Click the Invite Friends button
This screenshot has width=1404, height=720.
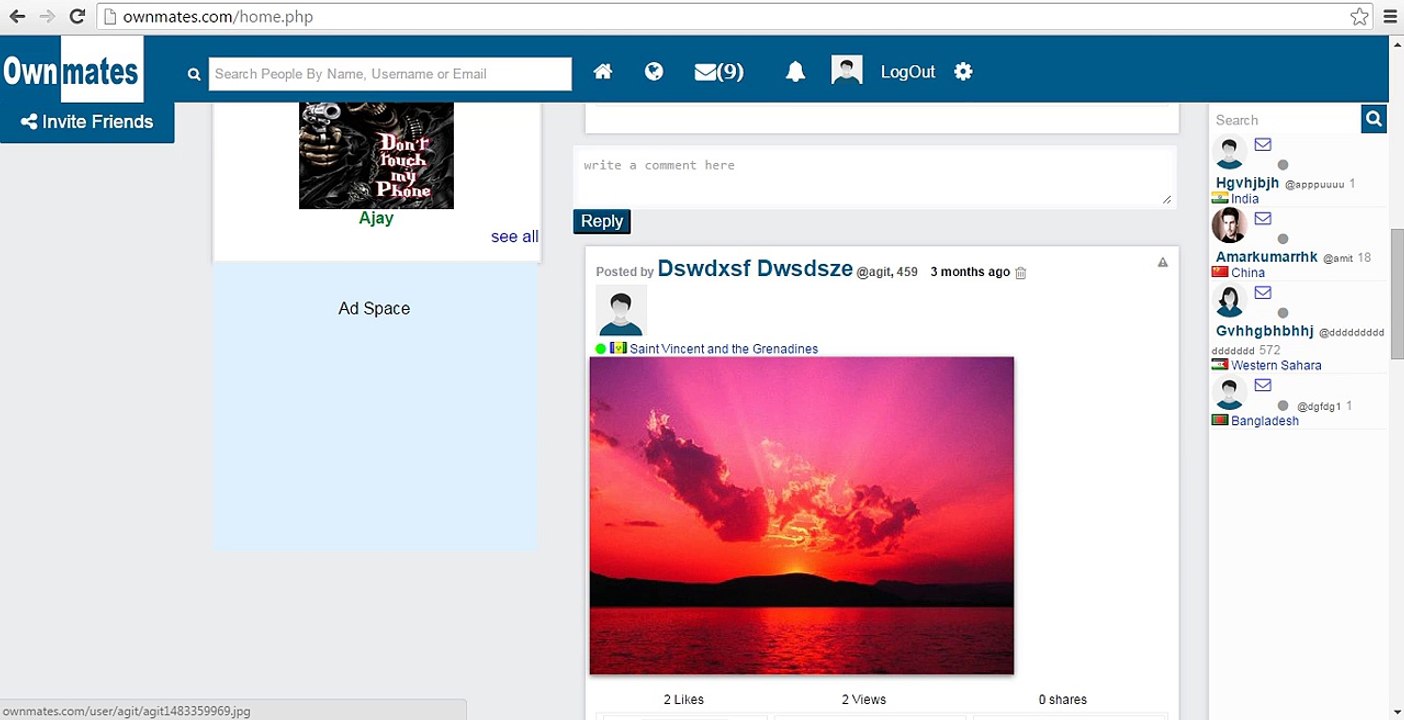coord(87,122)
